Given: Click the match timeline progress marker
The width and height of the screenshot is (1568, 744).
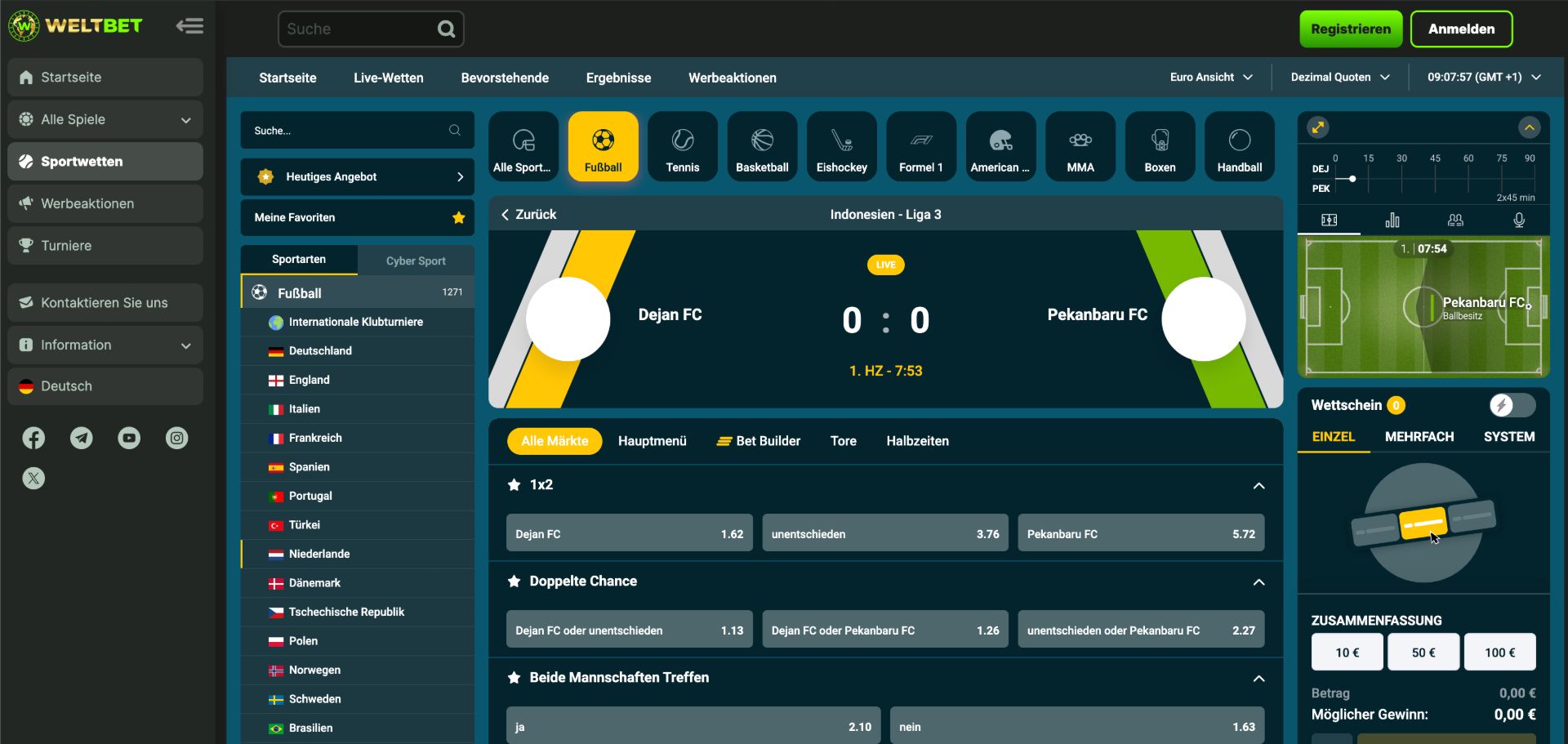Looking at the screenshot, I should [x=1352, y=178].
